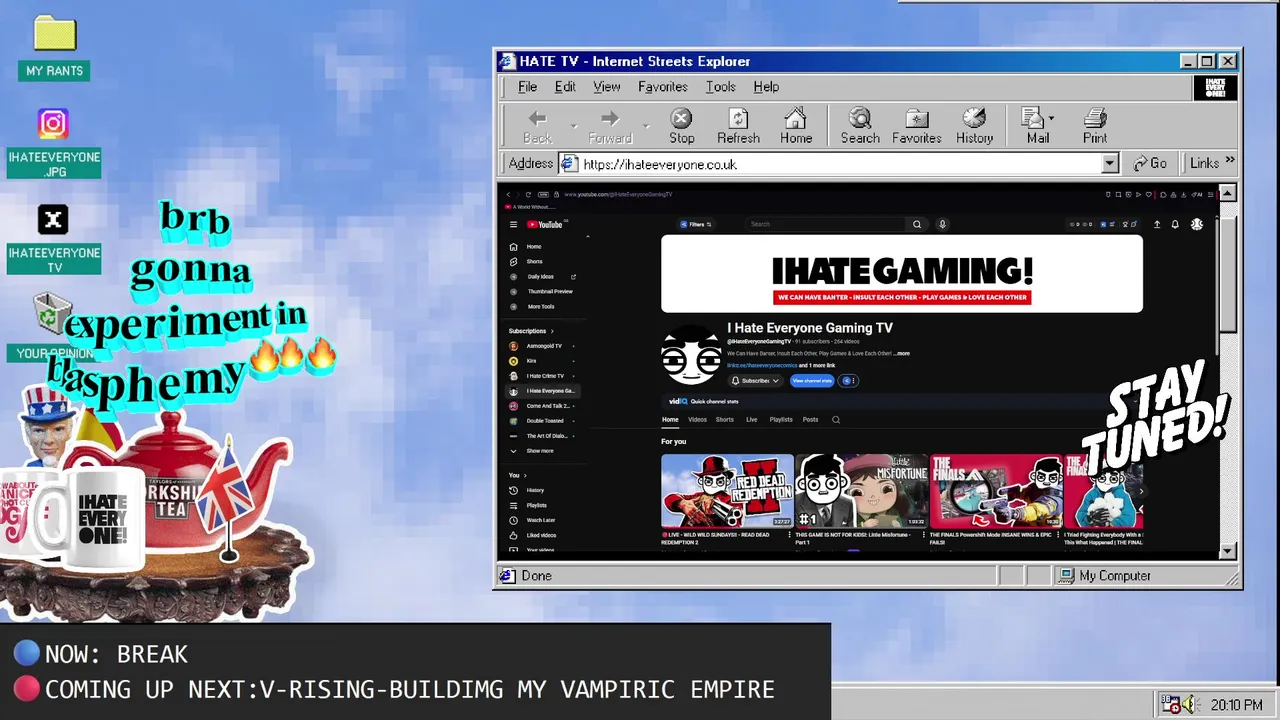Image resolution: width=1280 pixels, height=720 pixels.
Task: Open the YouTube account avatar menu
Action: click(1197, 224)
